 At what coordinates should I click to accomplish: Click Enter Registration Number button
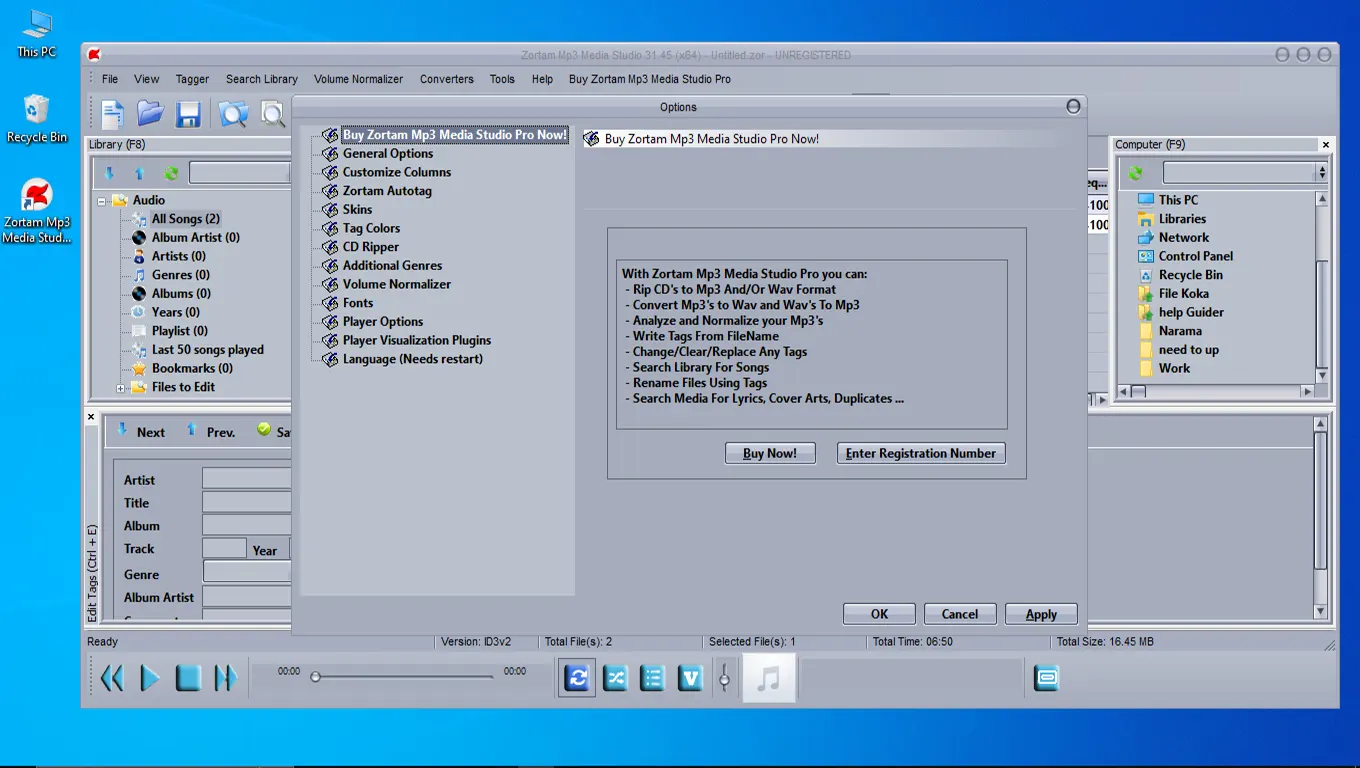(x=921, y=453)
